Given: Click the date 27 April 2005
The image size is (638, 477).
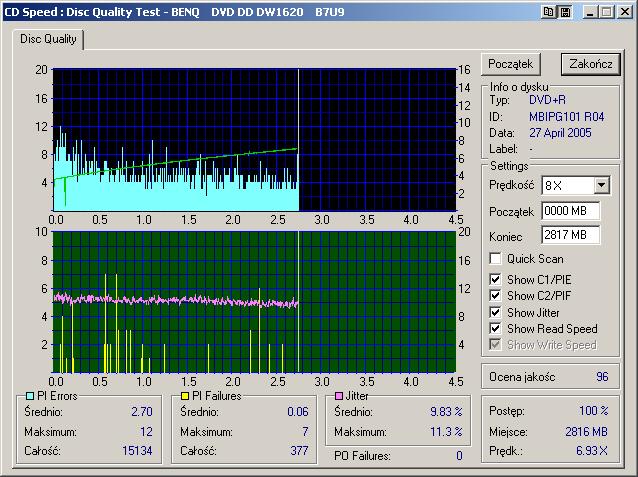Looking at the screenshot, I should pos(560,133).
